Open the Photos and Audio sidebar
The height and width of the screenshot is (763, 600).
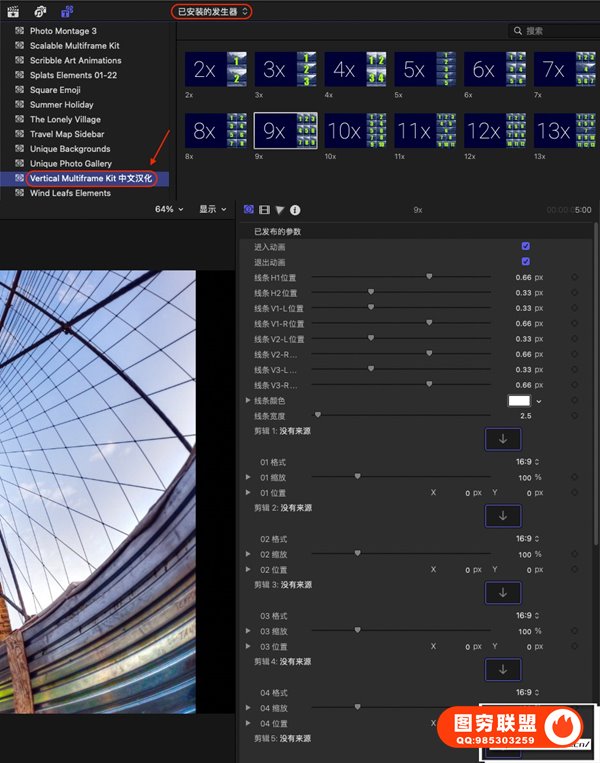[41, 11]
